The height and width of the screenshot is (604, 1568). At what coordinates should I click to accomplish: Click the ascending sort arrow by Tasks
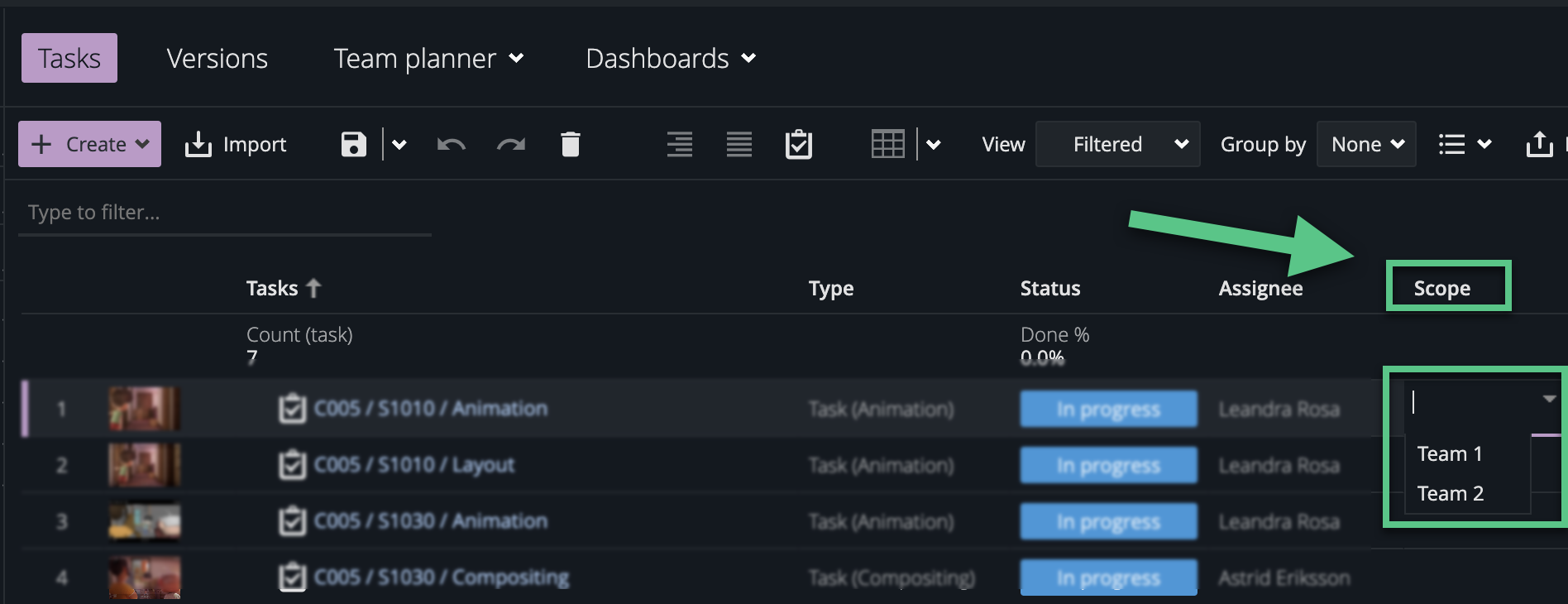point(313,288)
